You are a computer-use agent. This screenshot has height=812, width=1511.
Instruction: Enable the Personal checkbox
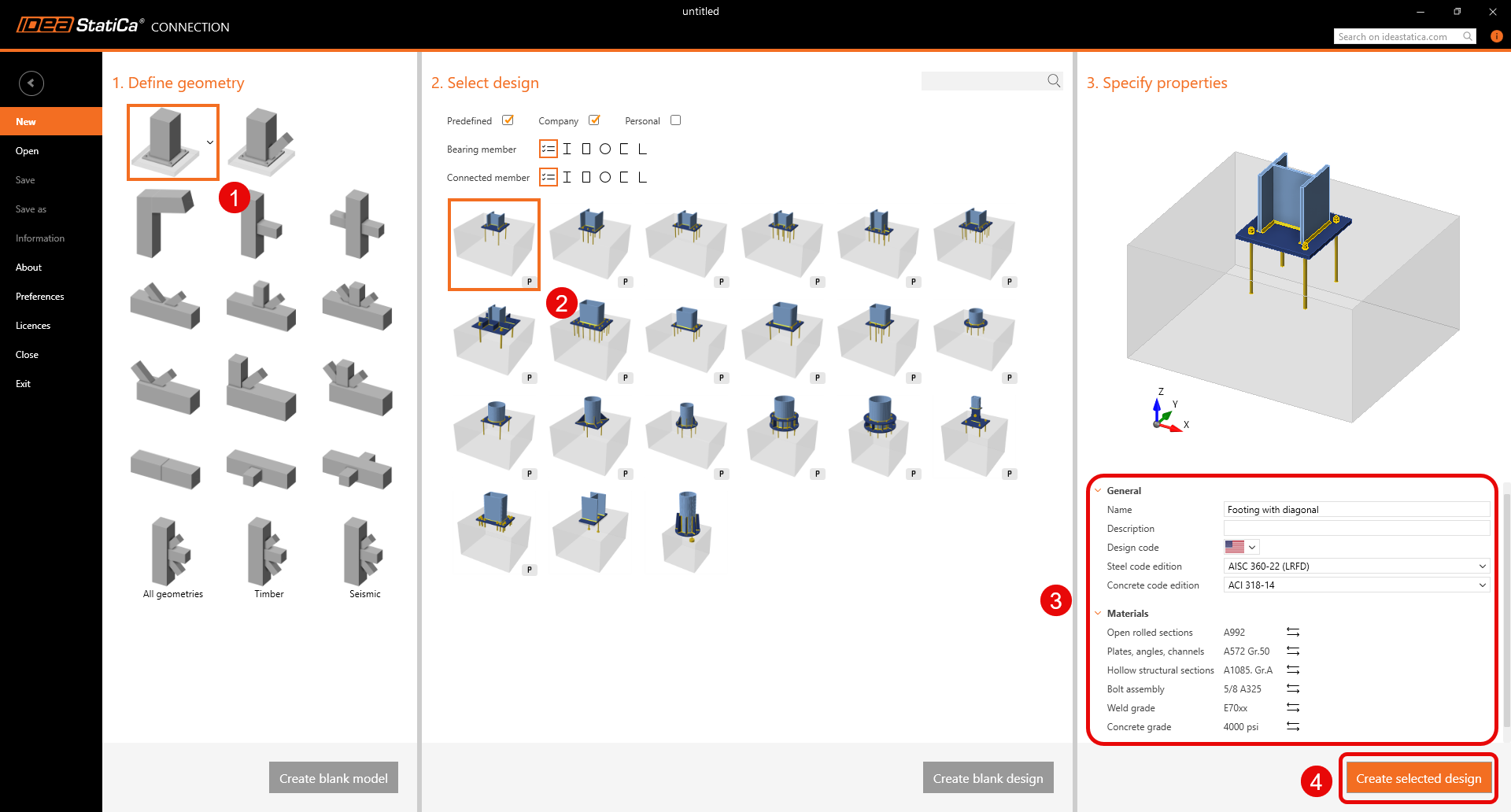(675, 120)
